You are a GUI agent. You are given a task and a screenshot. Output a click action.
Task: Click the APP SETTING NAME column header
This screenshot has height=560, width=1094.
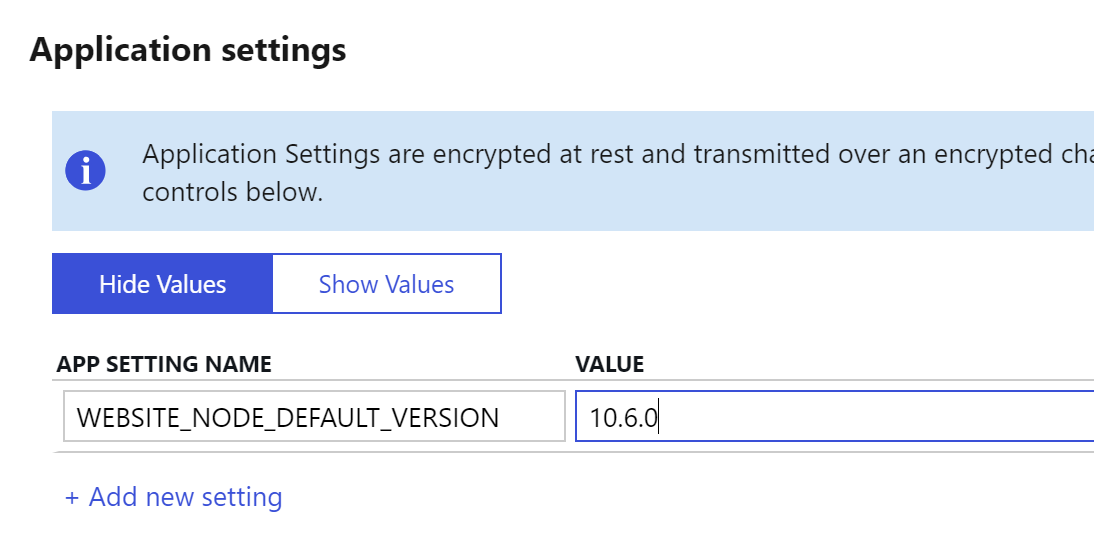(x=164, y=365)
